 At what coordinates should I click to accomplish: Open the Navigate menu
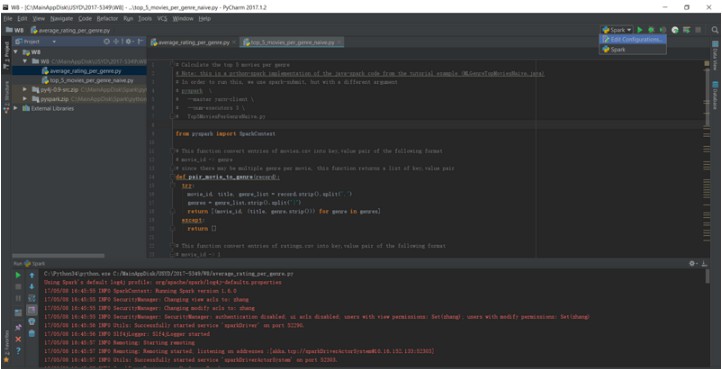(61, 18)
